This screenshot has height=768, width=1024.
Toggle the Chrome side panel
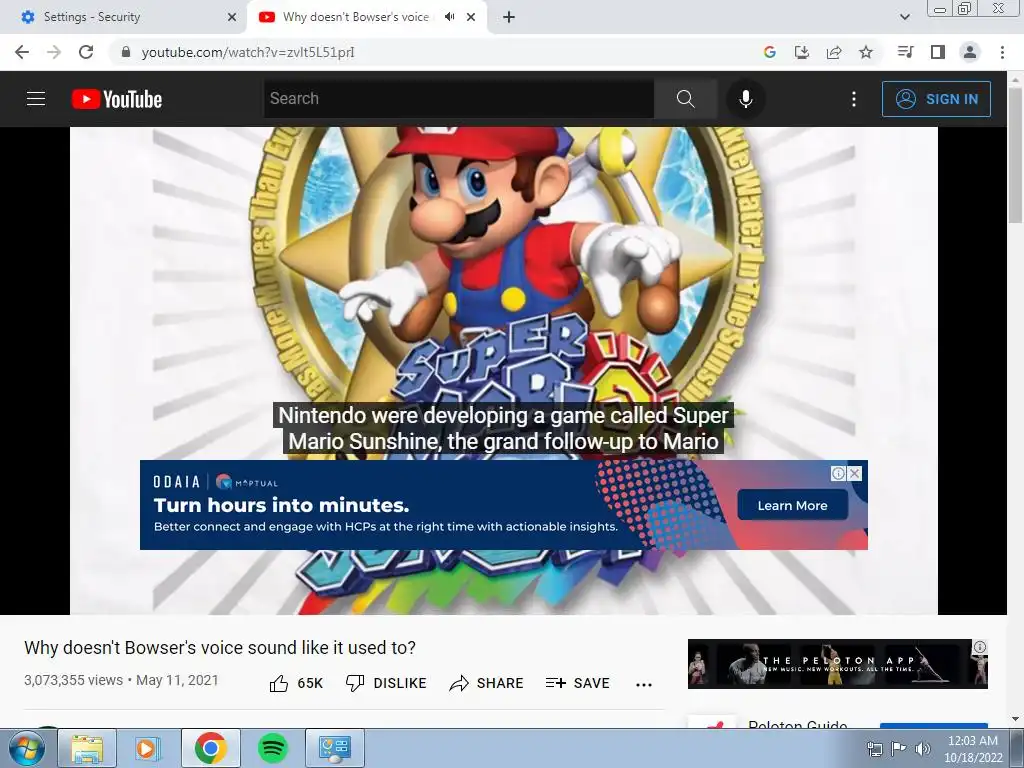point(938,52)
